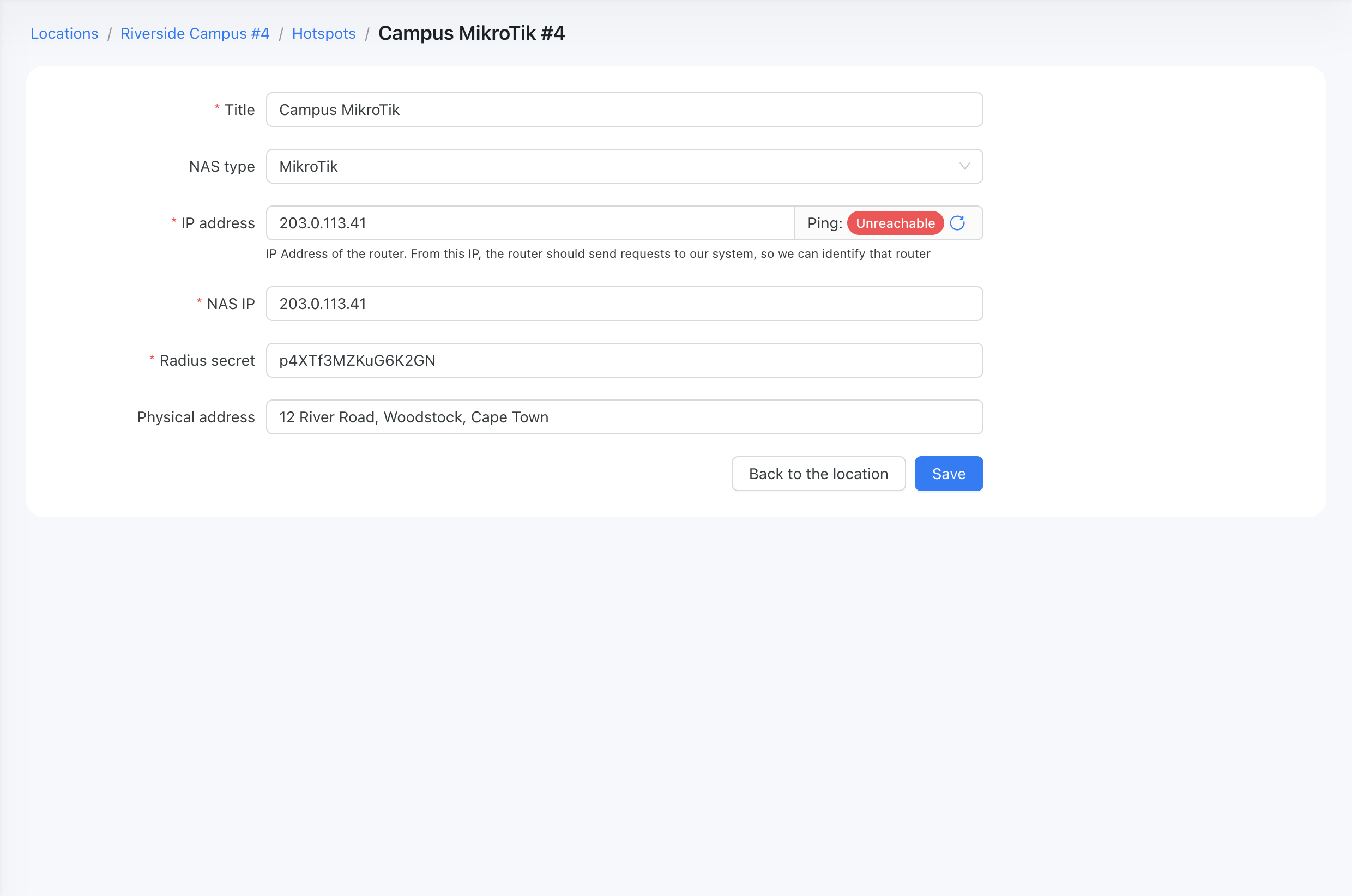This screenshot has width=1352, height=896.
Task: Open the NAS type dropdown
Action: [624, 166]
